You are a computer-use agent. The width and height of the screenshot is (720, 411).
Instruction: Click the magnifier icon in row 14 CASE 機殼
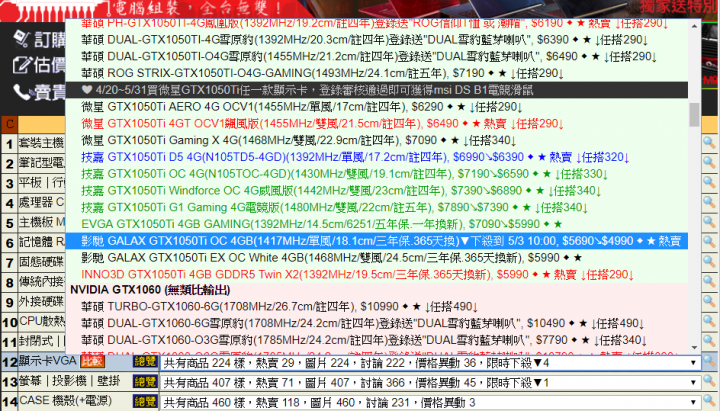pos(710,401)
